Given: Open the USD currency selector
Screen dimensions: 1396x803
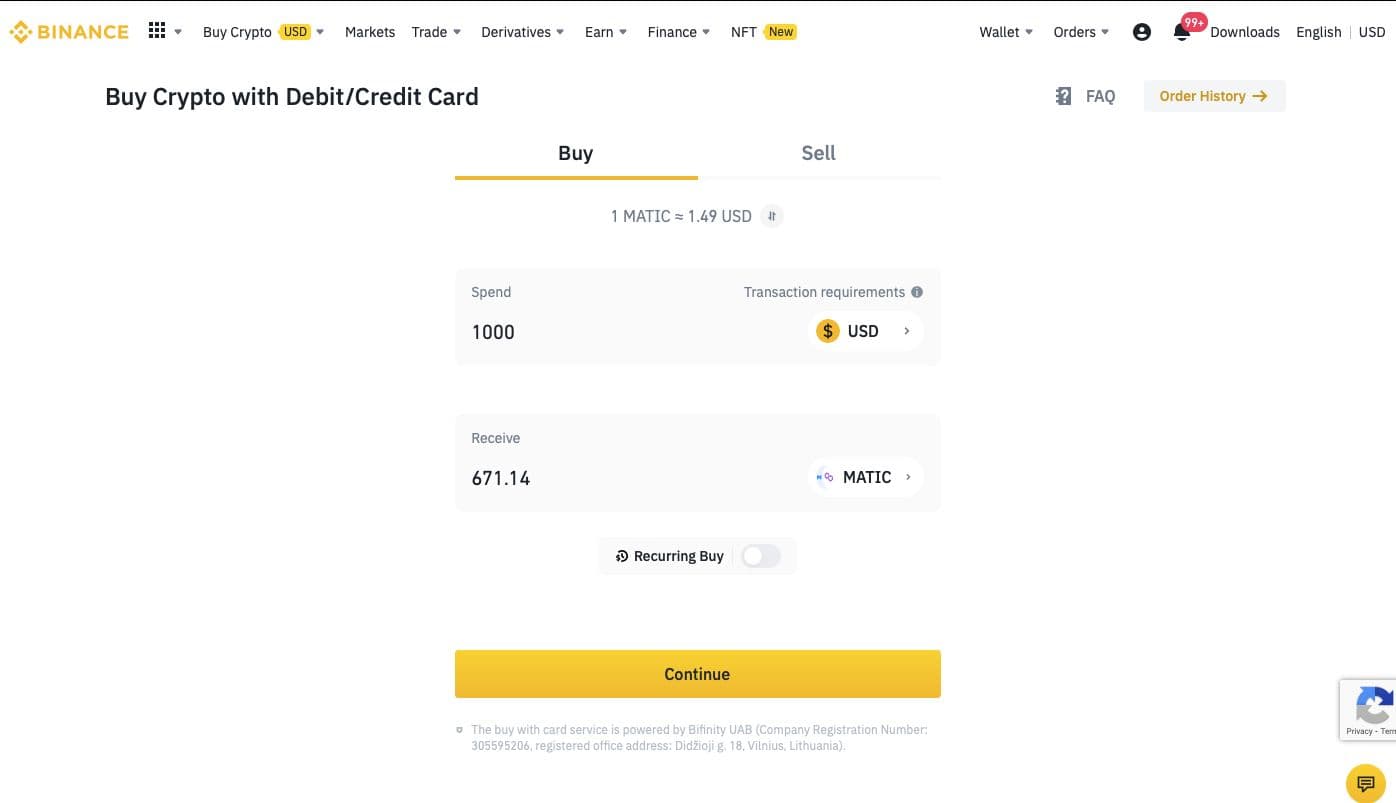Looking at the screenshot, I should click(x=865, y=331).
